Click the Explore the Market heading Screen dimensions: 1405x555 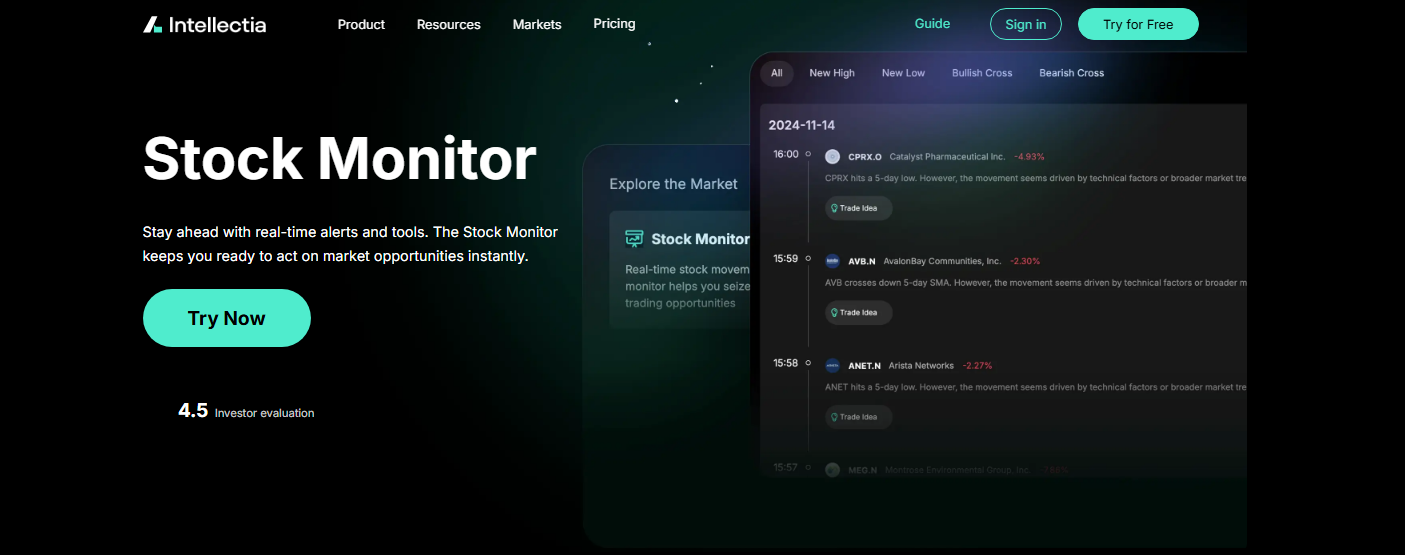pyautogui.click(x=673, y=184)
